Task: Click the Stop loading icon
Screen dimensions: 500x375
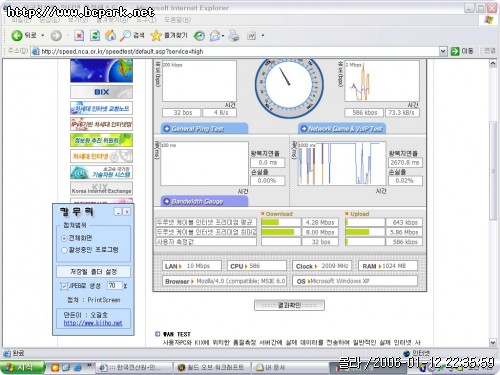Action: click(79, 35)
